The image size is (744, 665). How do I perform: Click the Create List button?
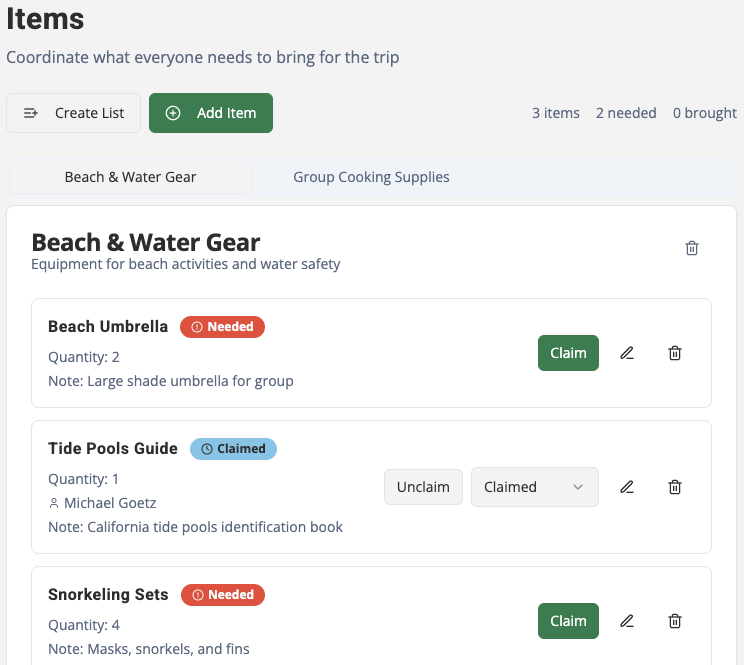click(74, 113)
